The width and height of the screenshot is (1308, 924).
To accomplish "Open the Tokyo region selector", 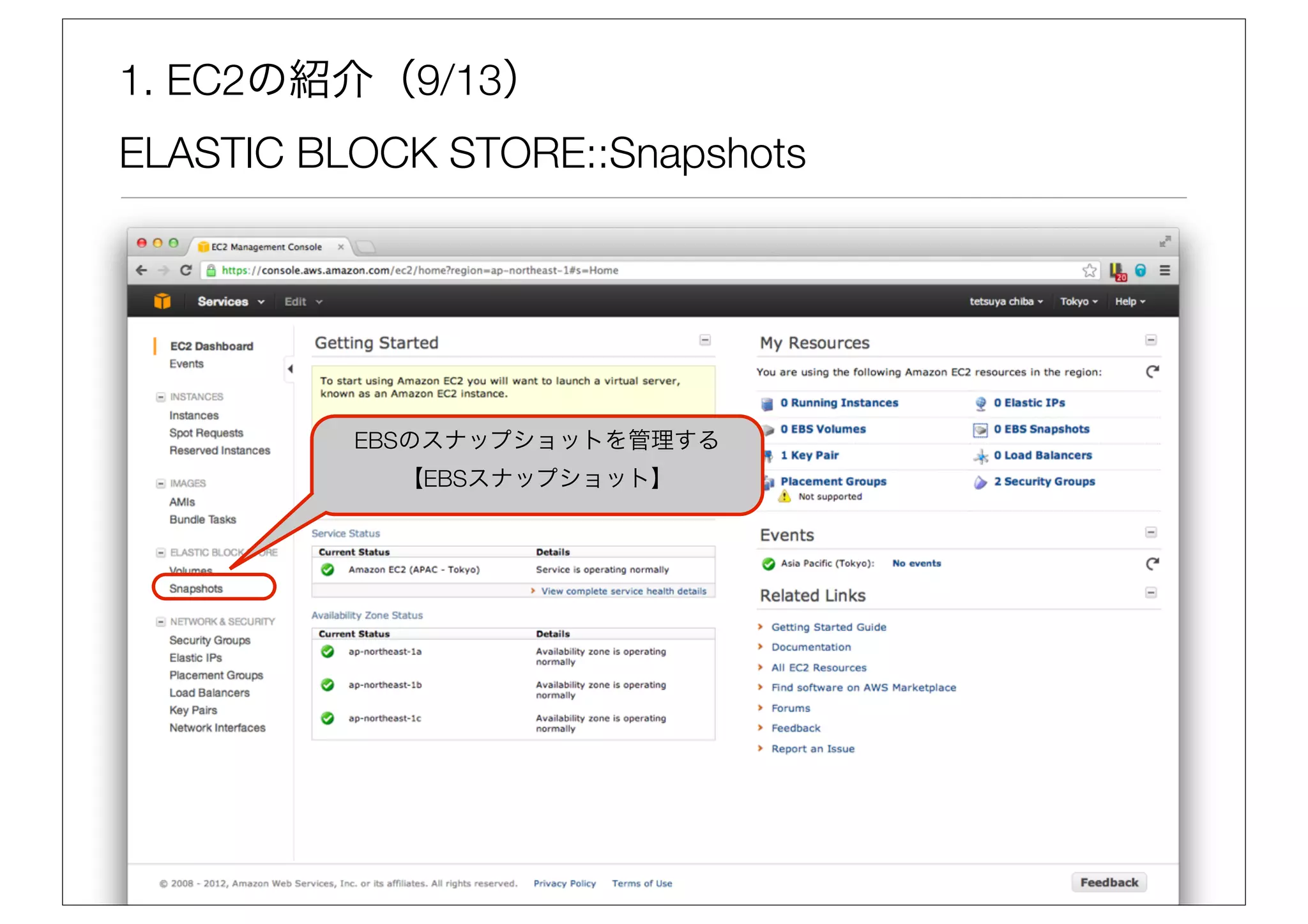I will point(1079,301).
